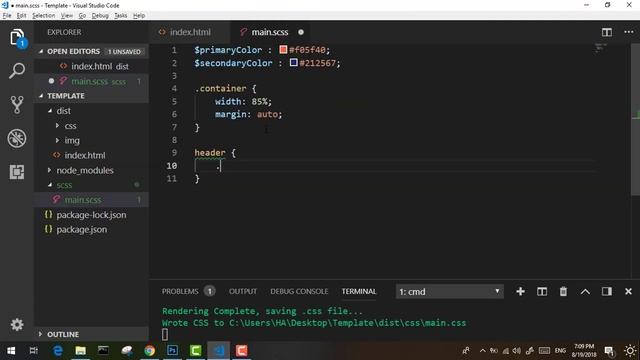Close the terminal panel

tap(628, 291)
